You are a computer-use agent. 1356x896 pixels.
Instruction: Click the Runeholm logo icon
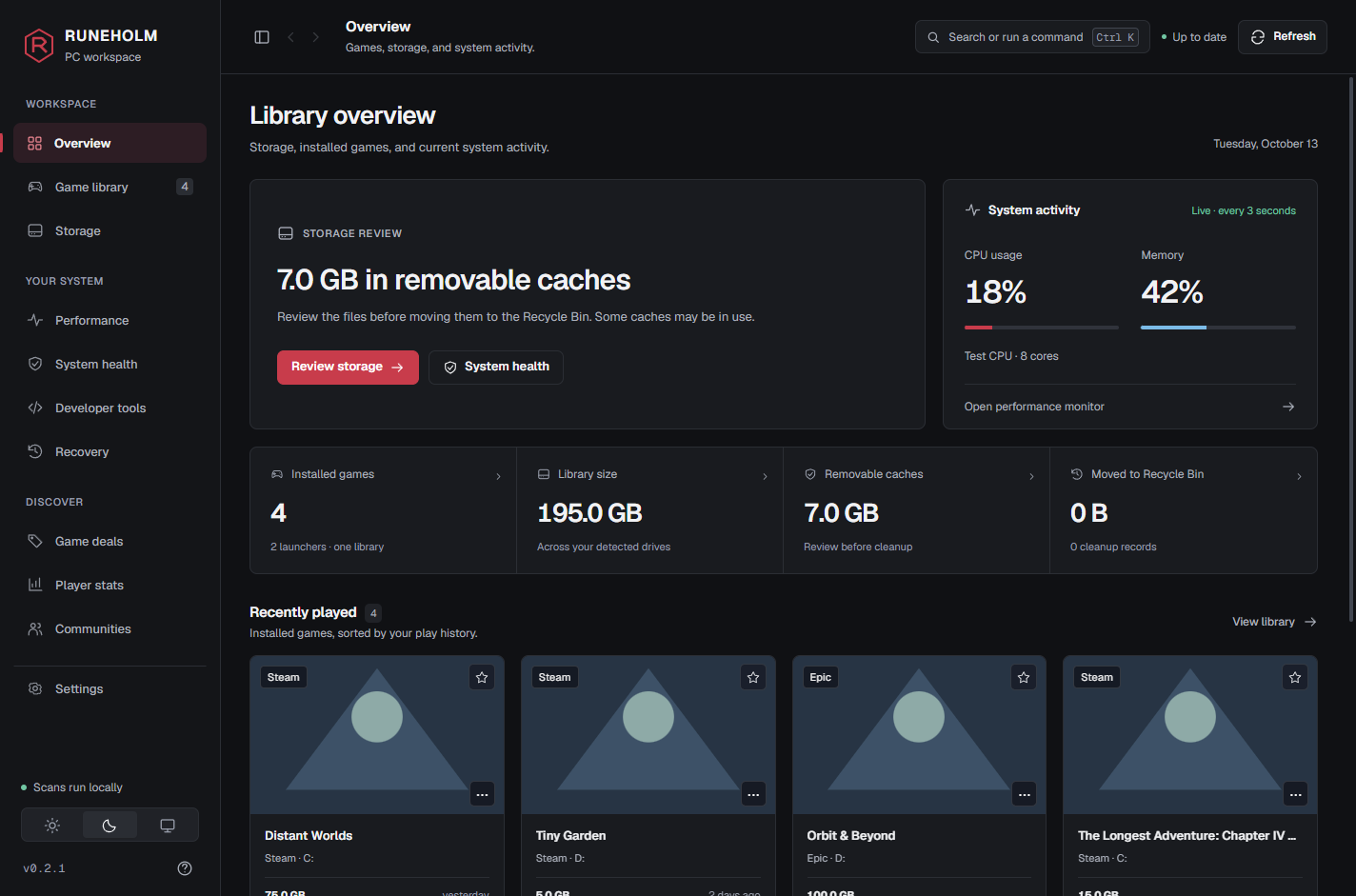coord(39,45)
